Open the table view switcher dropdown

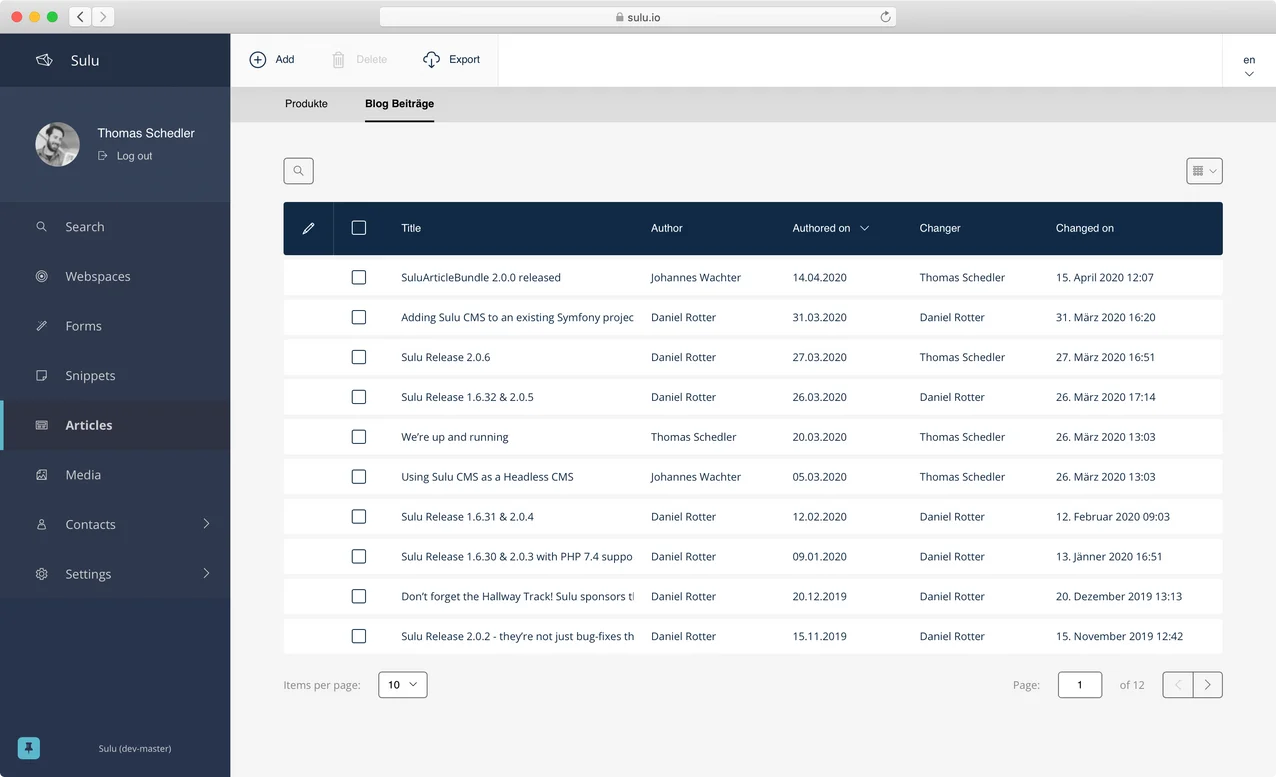click(x=1204, y=171)
